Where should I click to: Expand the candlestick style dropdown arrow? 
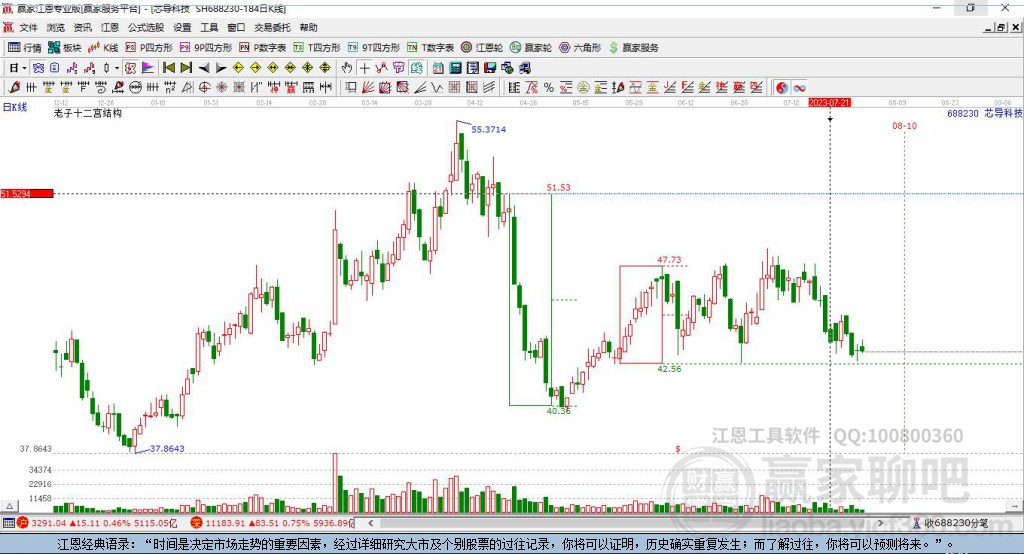point(117,68)
